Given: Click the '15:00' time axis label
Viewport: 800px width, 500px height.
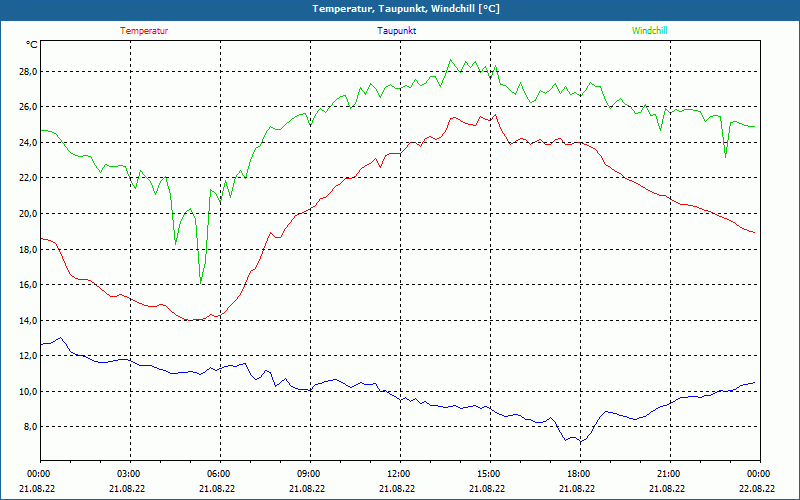Looking at the screenshot, I should (488, 474).
